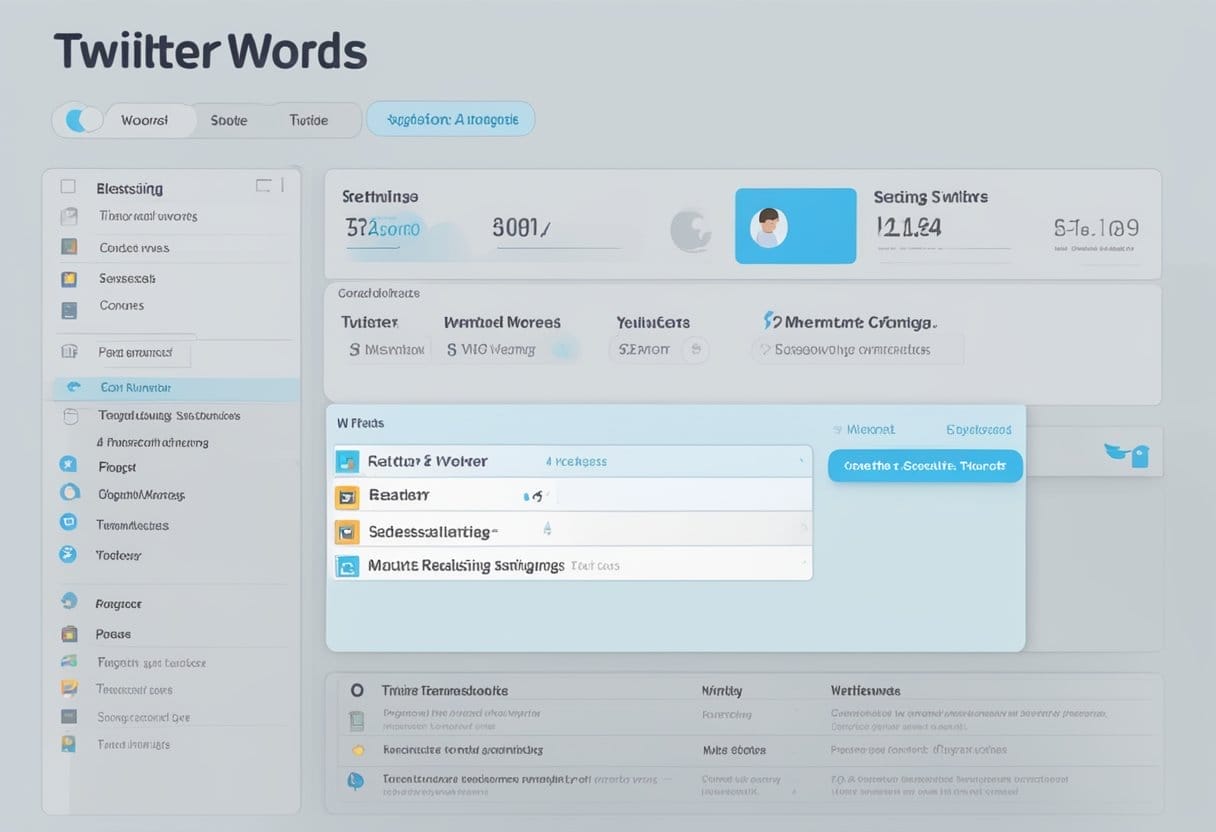The width and height of the screenshot is (1216, 832).
Task: Switch to the Sorte tab
Action: 228,119
